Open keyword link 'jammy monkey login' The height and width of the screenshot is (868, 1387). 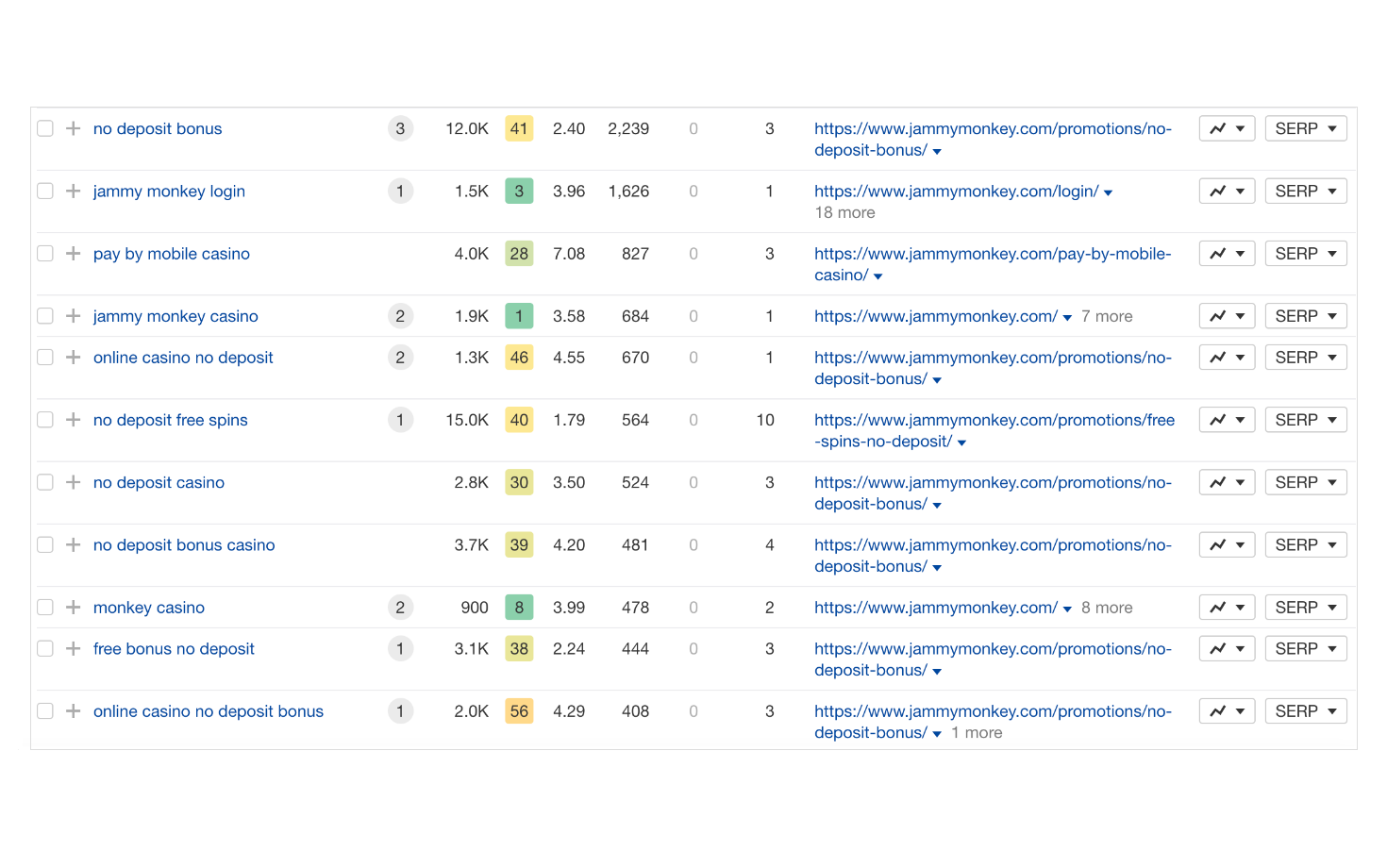(169, 191)
